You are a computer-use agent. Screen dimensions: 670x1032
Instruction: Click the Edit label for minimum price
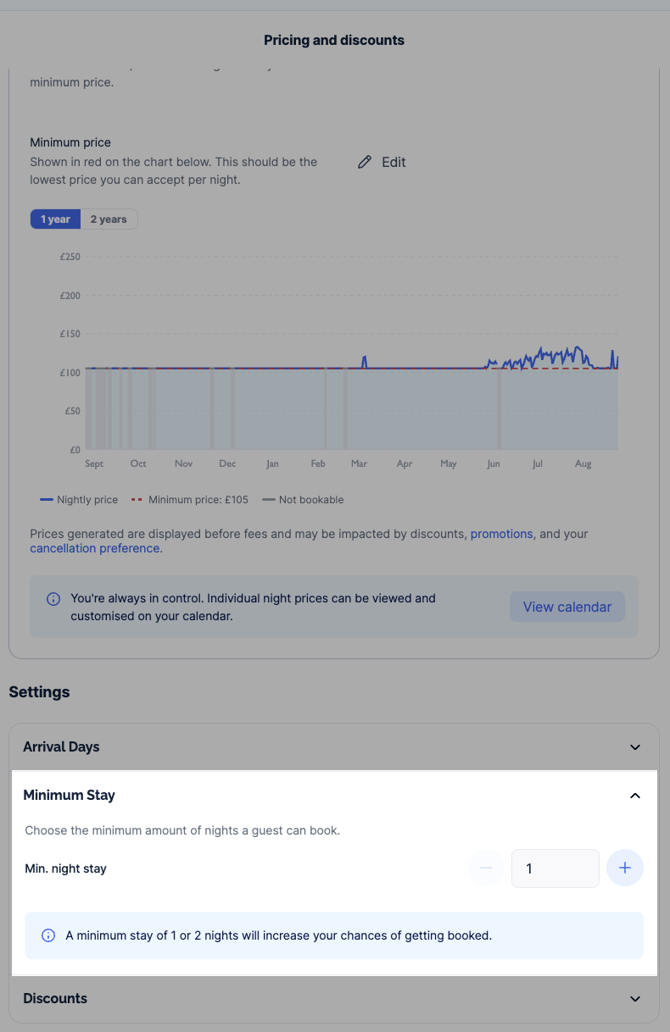pyautogui.click(x=394, y=162)
